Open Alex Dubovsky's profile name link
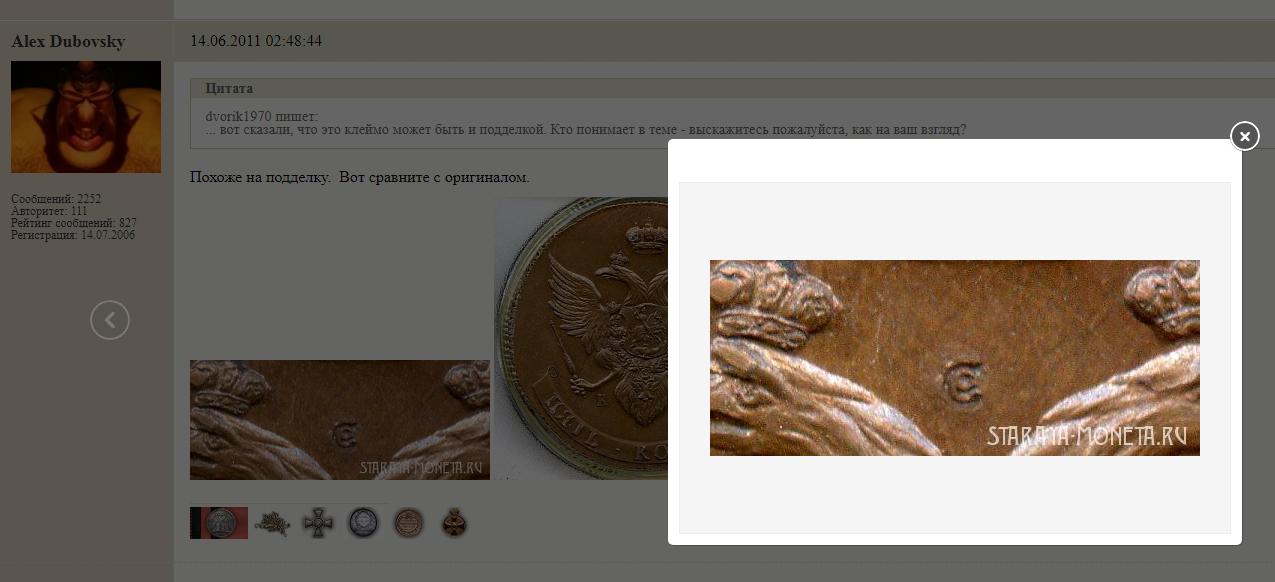This screenshot has width=1275, height=582. point(68,41)
